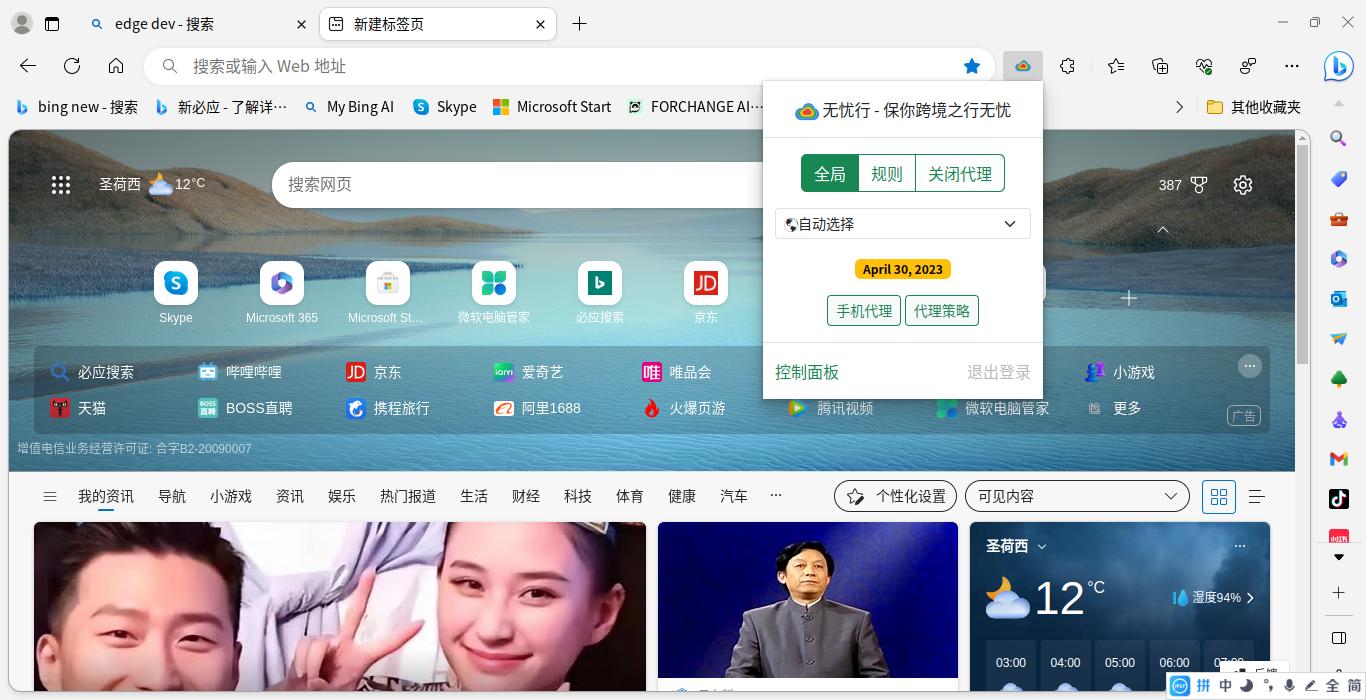Open the couple selfie news thumbnail

click(340, 606)
